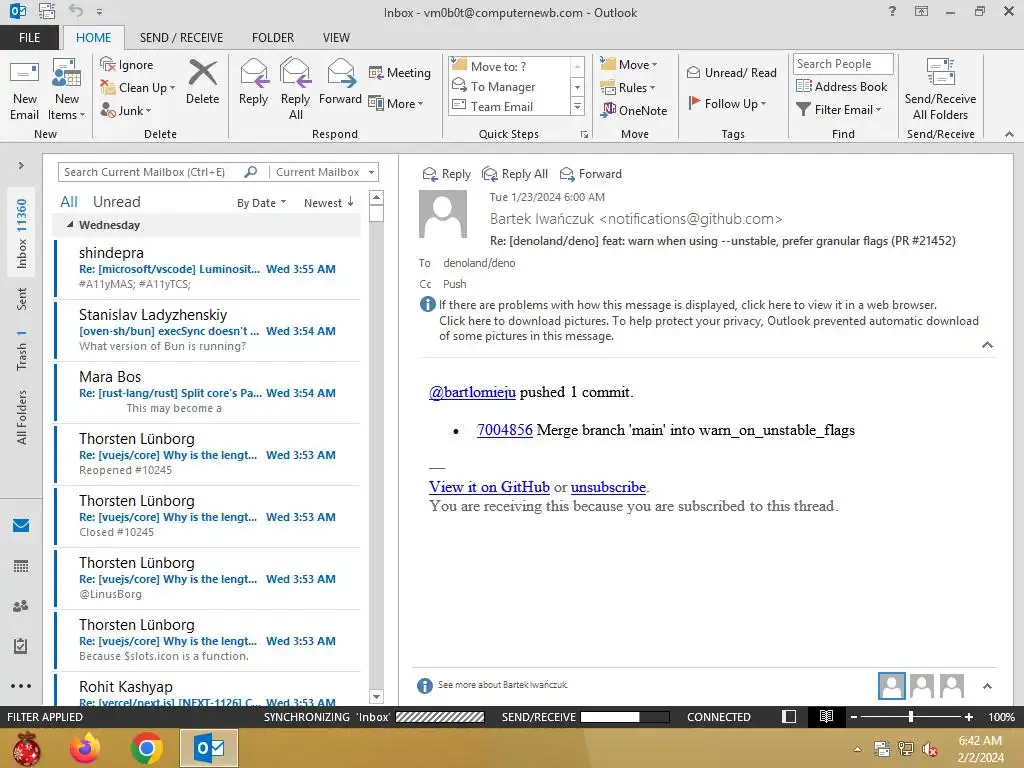This screenshot has width=1024, height=768.
Task: Click Reply in the reading pane
Action: tap(447, 174)
